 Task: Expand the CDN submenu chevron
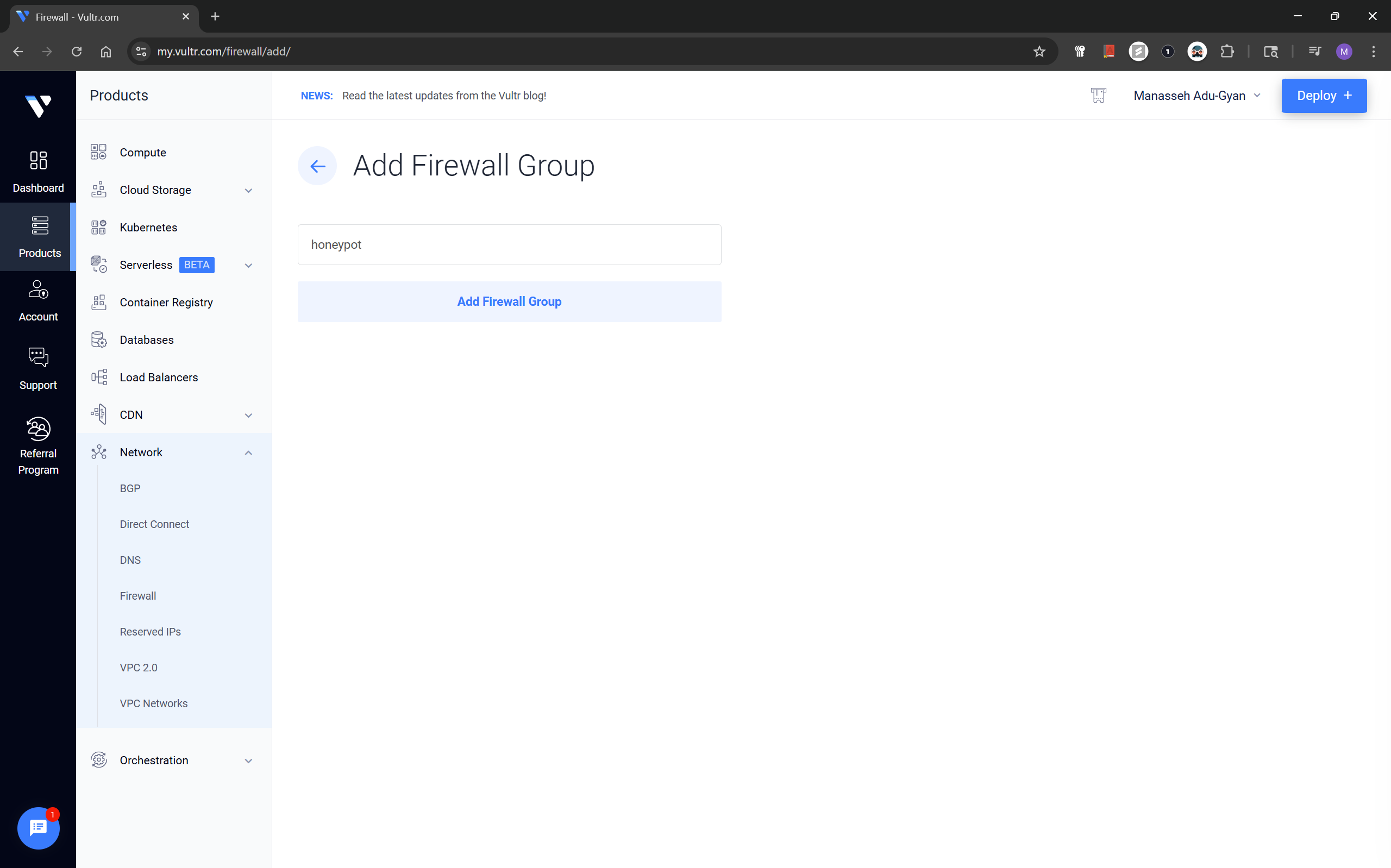pos(248,415)
